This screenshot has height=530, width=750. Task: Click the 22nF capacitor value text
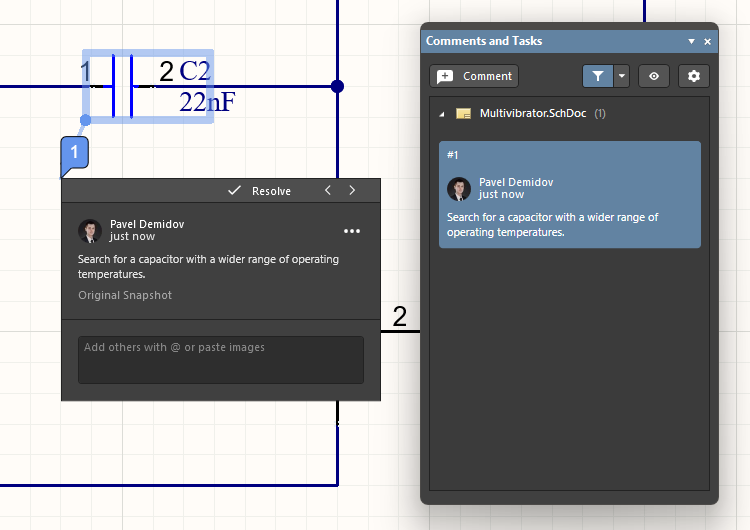207,101
